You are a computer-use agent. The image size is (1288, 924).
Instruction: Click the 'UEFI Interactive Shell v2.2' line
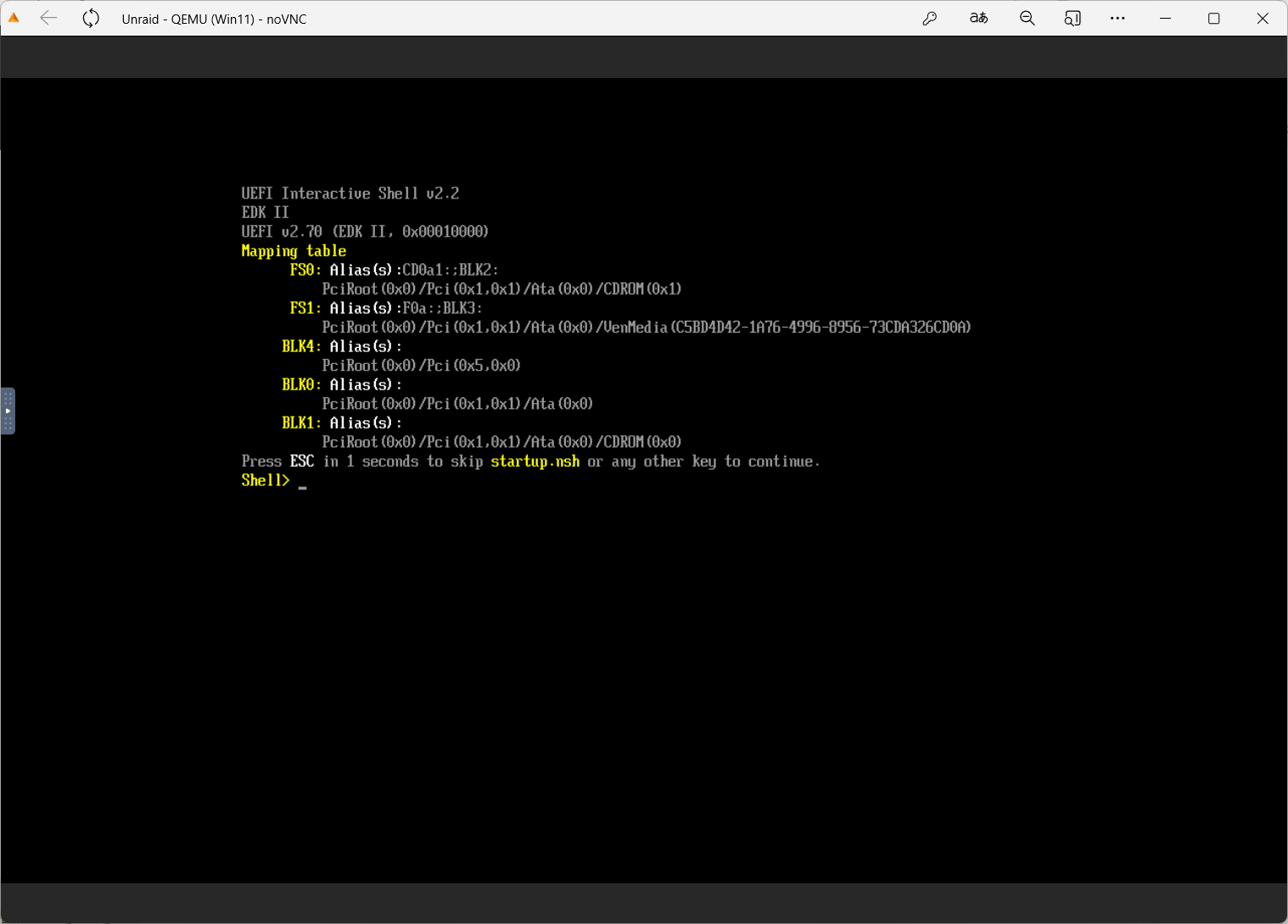point(350,193)
